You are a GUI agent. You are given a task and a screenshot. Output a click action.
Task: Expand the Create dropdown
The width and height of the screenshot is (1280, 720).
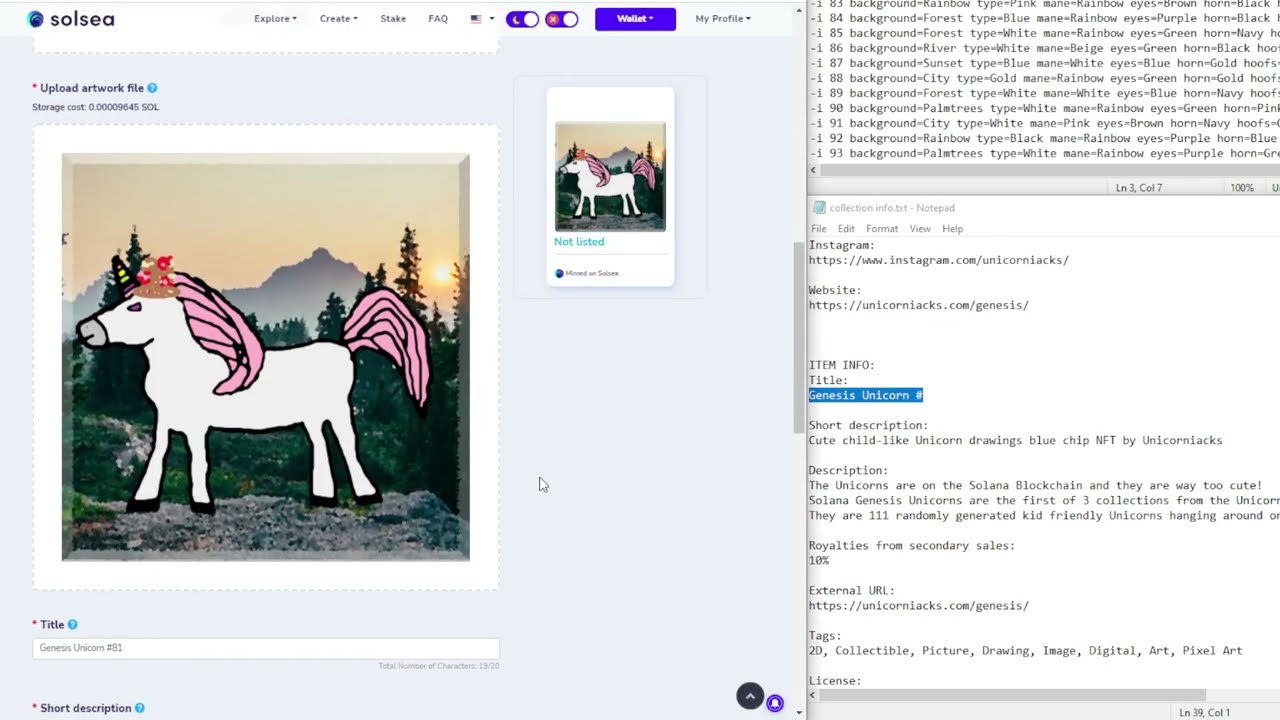pyautogui.click(x=338, y=19)
